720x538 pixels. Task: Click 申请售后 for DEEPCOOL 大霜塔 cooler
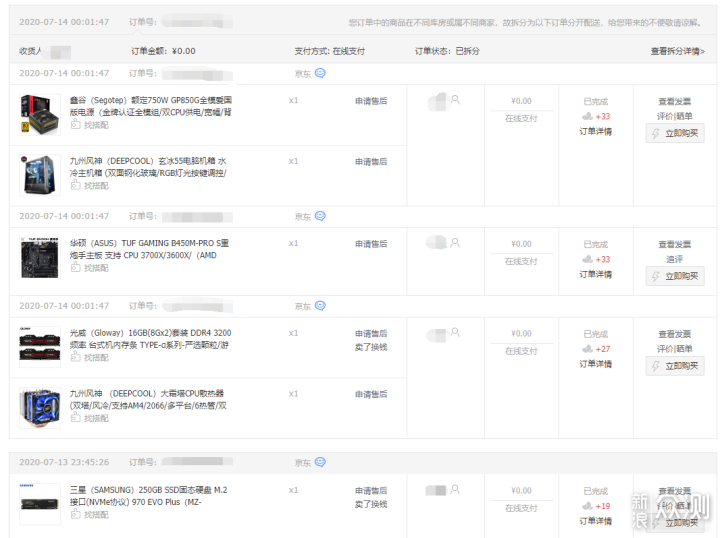point(371,394)
